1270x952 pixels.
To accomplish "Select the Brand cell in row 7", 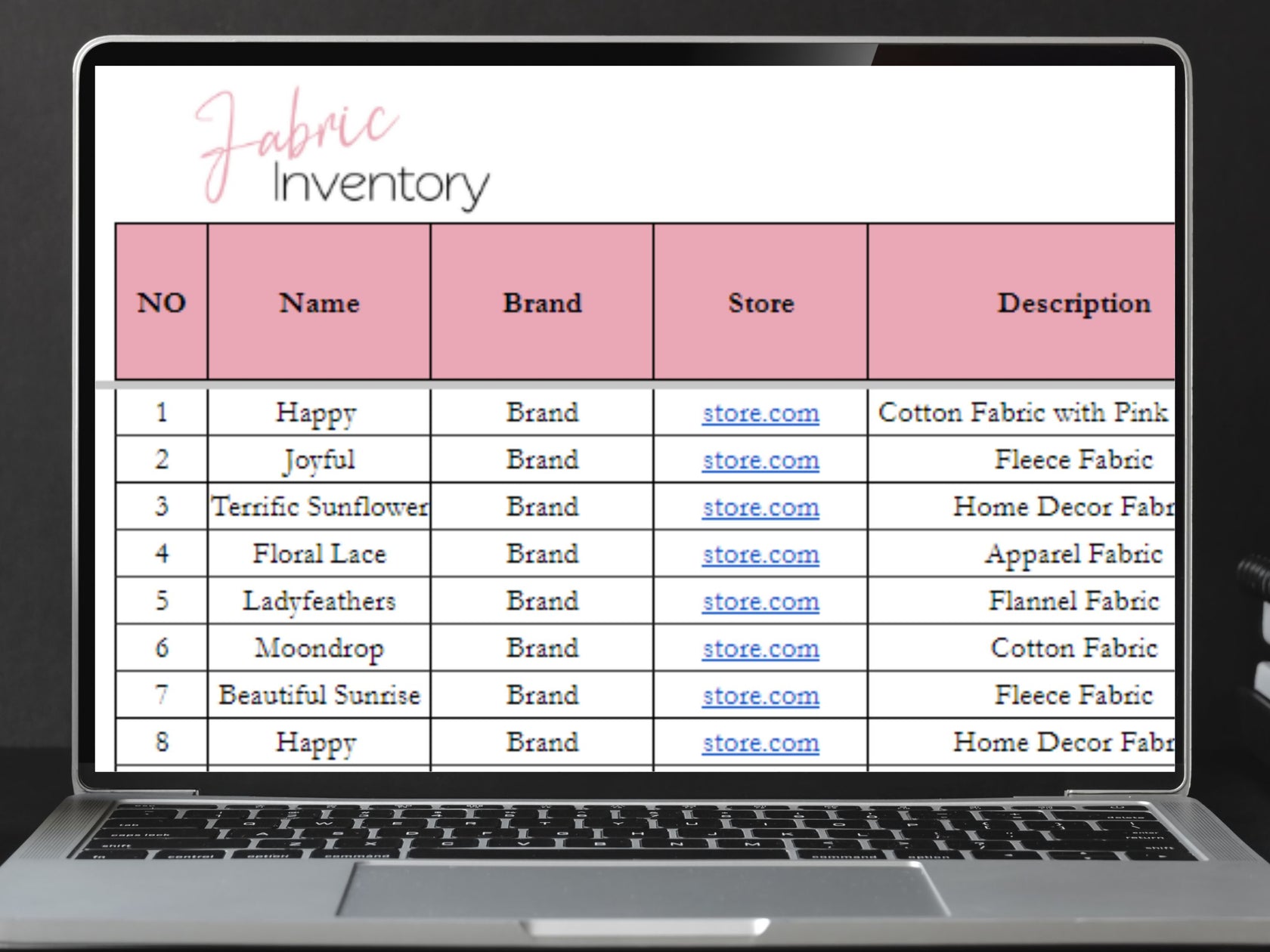I will point(542,695).
